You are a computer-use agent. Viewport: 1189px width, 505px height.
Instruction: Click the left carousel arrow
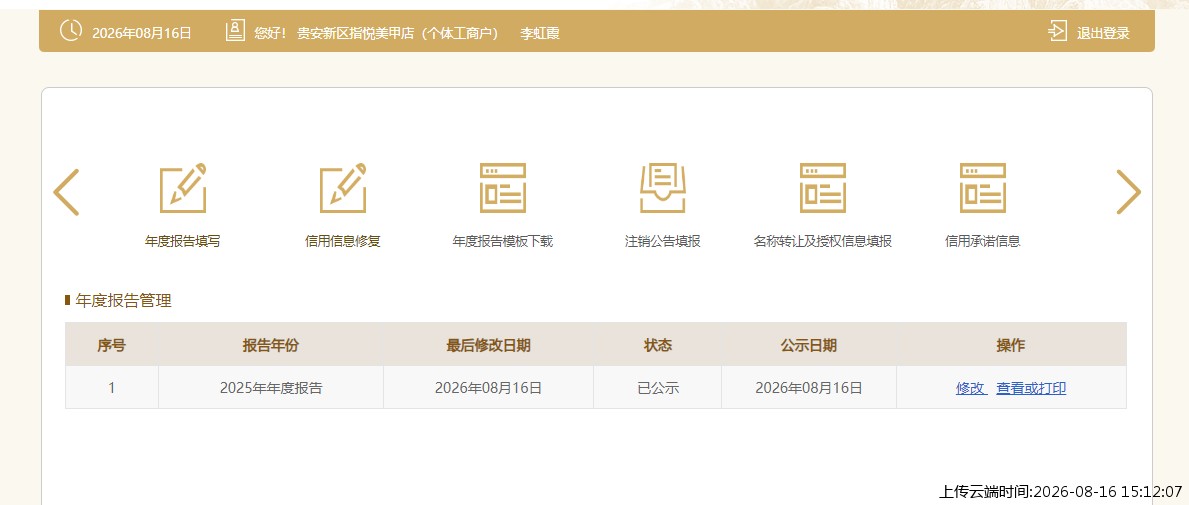[66, 192]
